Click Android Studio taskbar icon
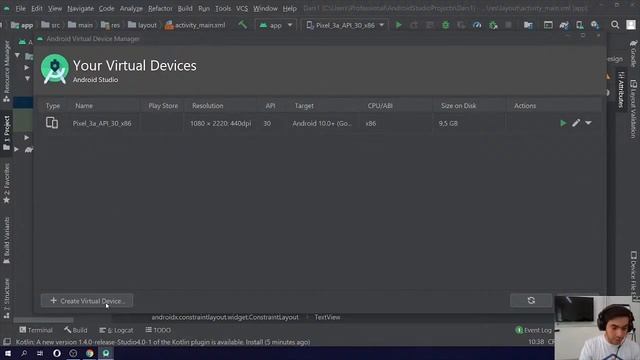Screen dimensions: 640x360 coord(106,353)
